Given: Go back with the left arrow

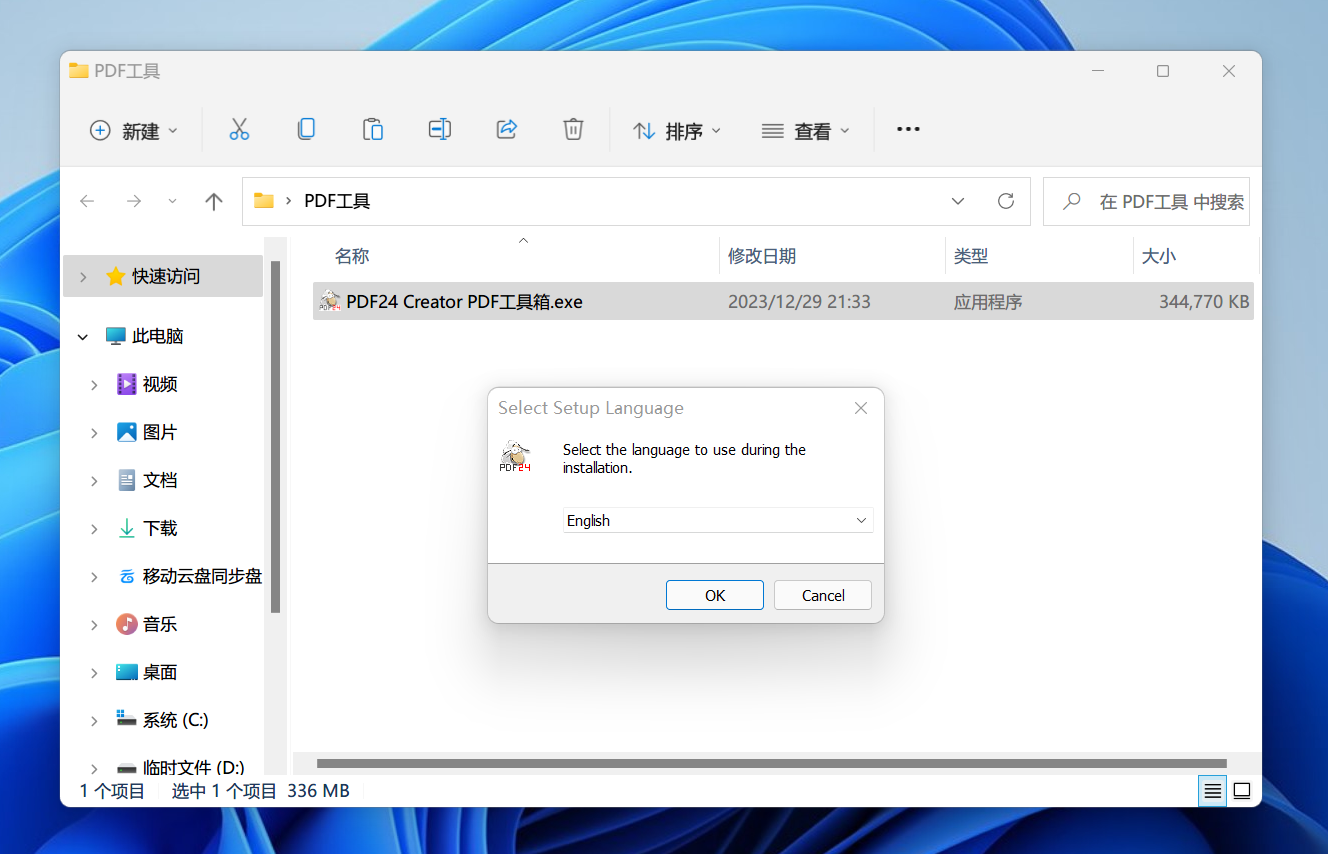Looking at the screenshot, I should [x=87, y=201].
